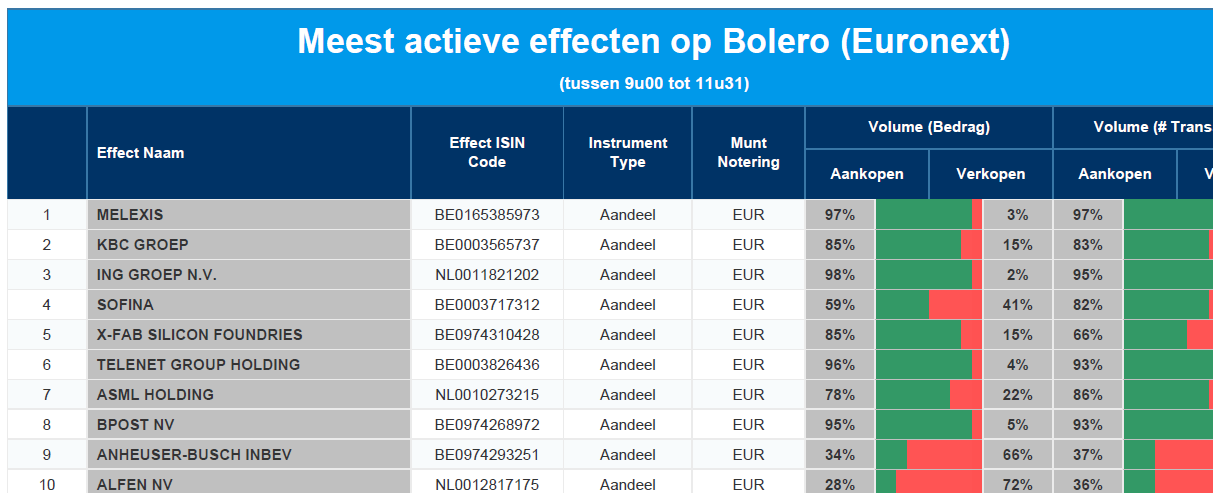
Task: Click the 72% Verkopen cell for ALFEN NV
Action: tap(1017, 484)
